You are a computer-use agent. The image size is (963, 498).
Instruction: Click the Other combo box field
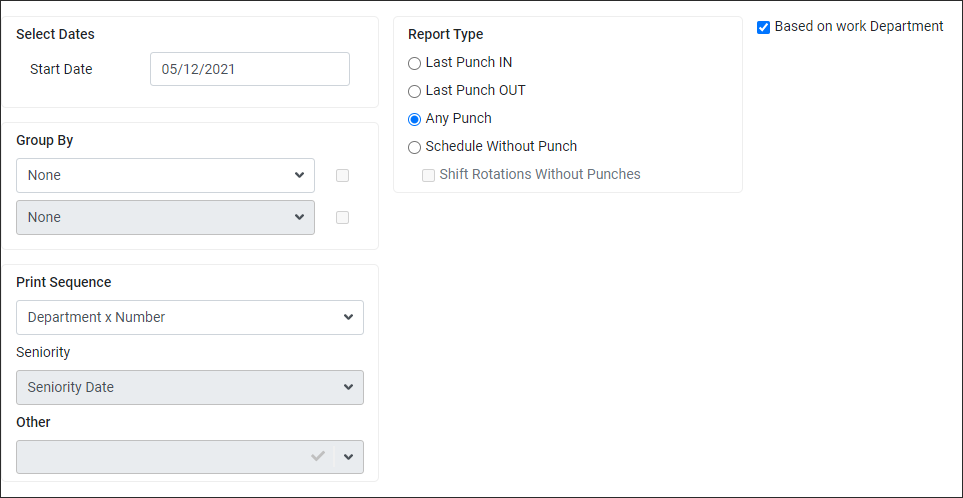click(x=190, y=457)
